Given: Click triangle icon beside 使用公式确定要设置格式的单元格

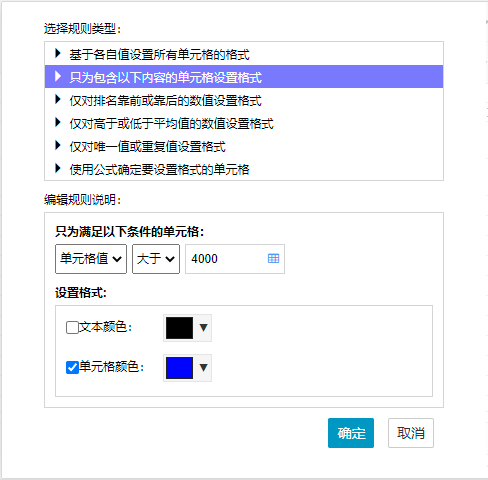Looking at the screenshot, I should pos(58,168).
